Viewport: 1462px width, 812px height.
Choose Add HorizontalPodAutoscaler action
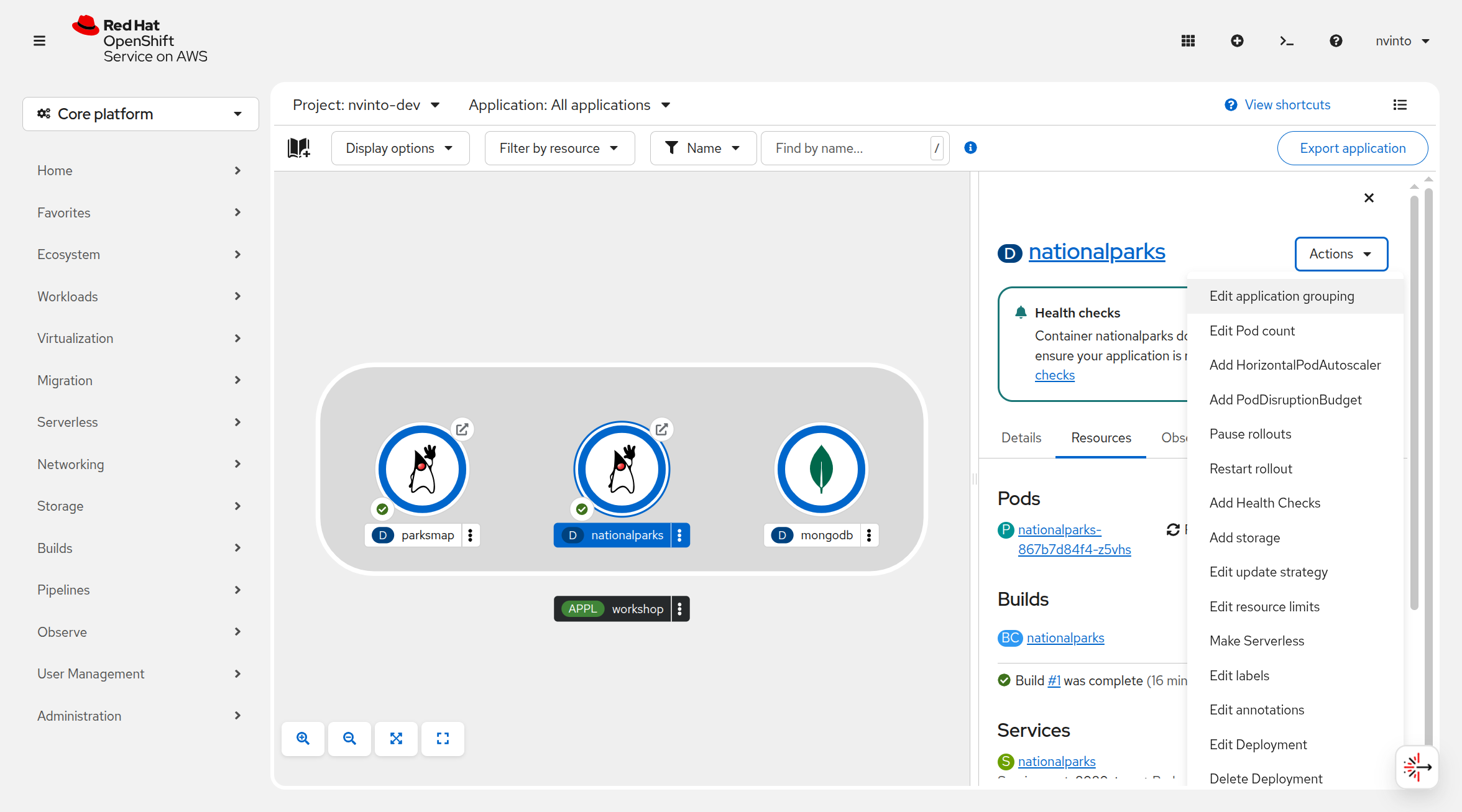pyautogui.click(x=1295, y=365)
